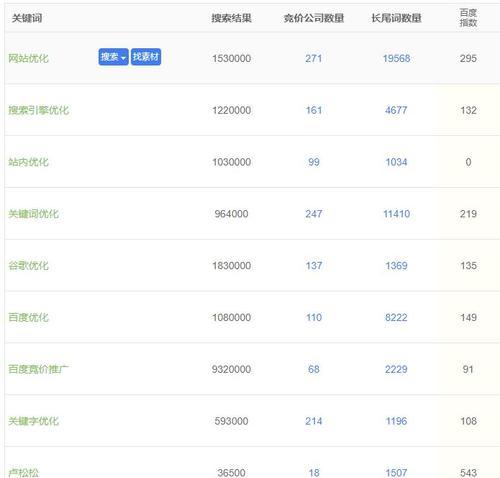Screen dimensions: 500x478
Task: Click the 竞价公司数量 column header
Action: (x=314, y=18)
